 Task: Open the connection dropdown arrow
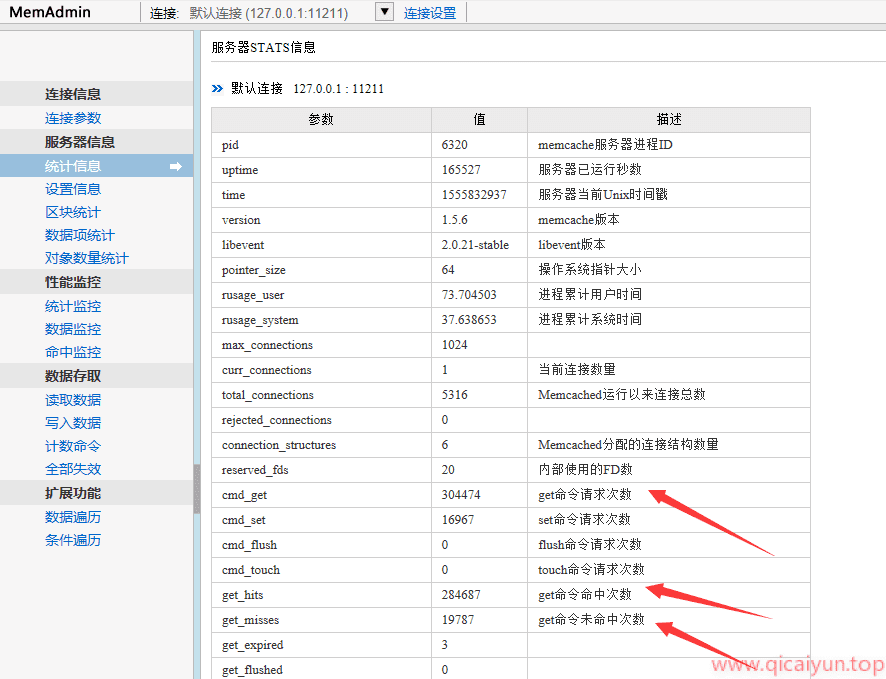[385, 12]
